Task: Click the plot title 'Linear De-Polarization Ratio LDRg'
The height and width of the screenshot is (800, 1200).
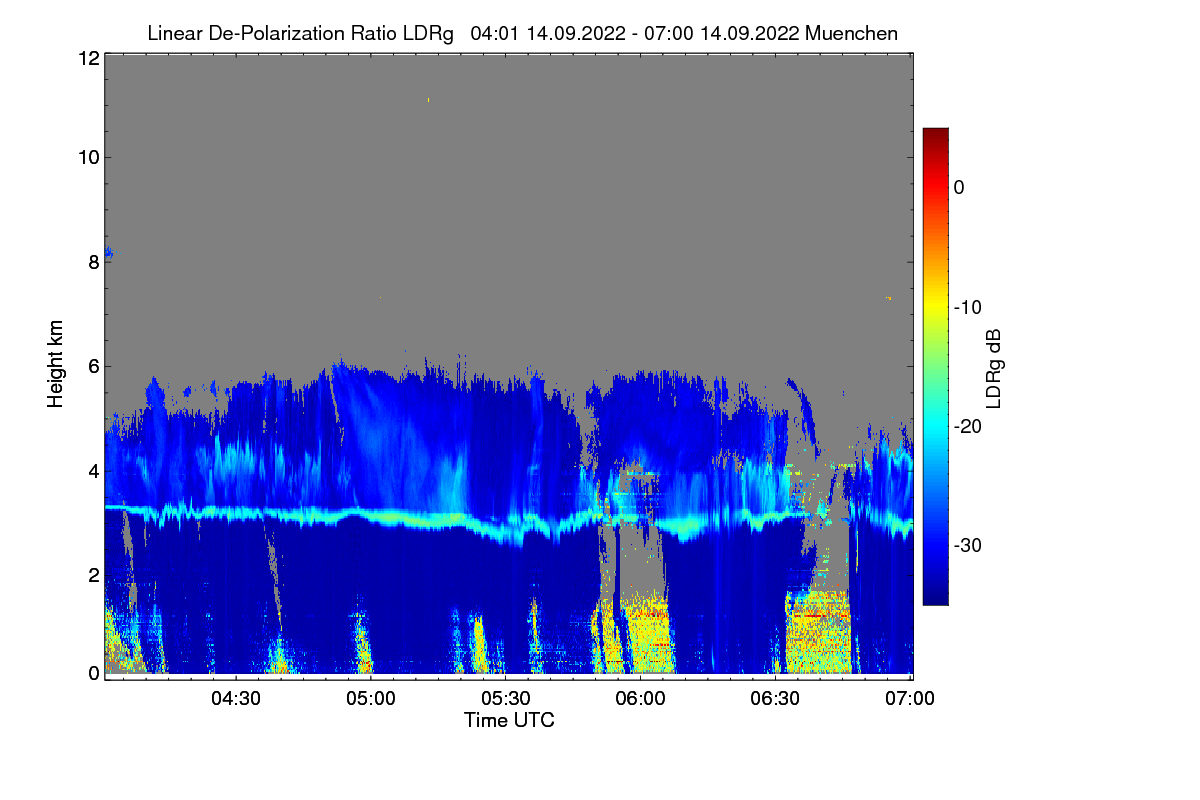Action: coord(300,33)
